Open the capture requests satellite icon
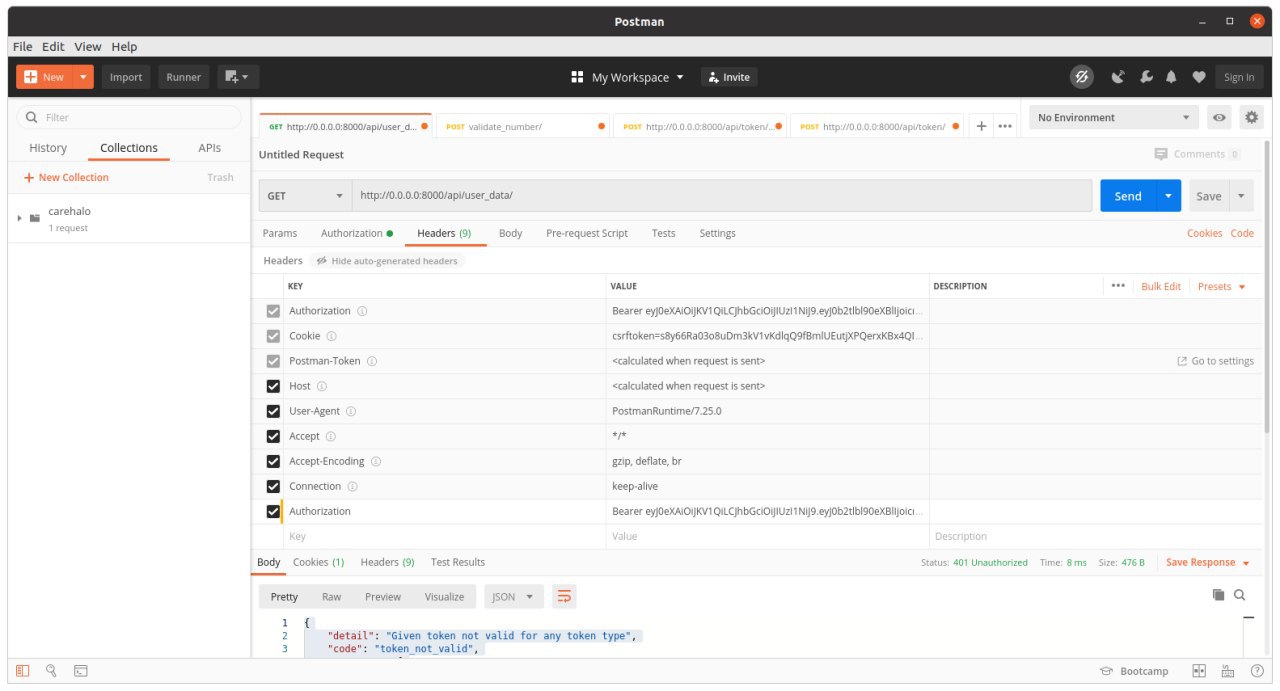1280x691 pixels. pos(1119,77)
